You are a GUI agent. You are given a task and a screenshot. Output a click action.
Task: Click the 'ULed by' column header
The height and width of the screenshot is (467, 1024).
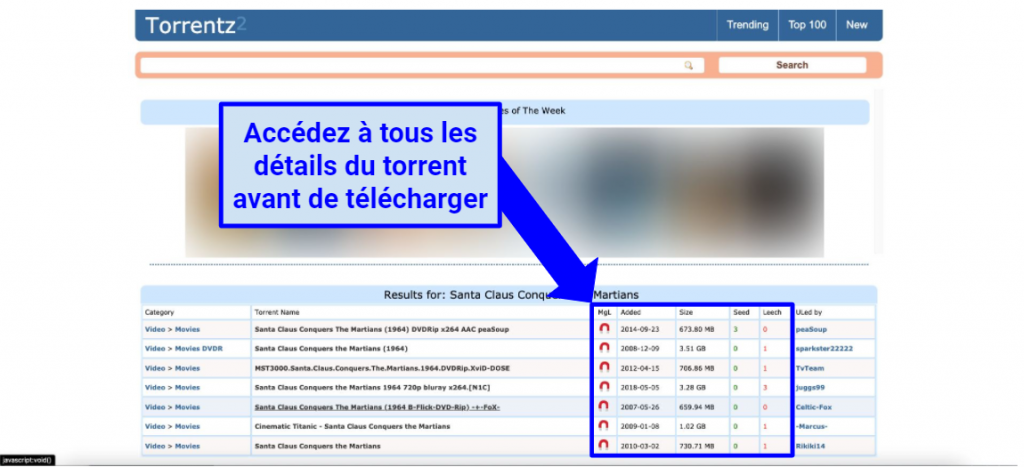point(808,312)
